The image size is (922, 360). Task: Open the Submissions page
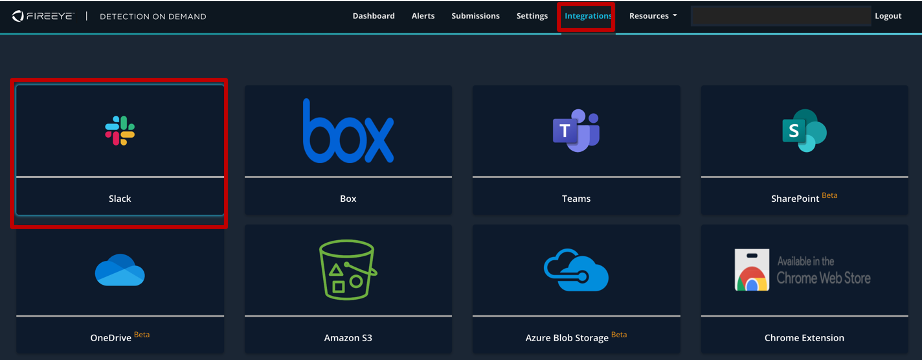(x=475, y=16)
